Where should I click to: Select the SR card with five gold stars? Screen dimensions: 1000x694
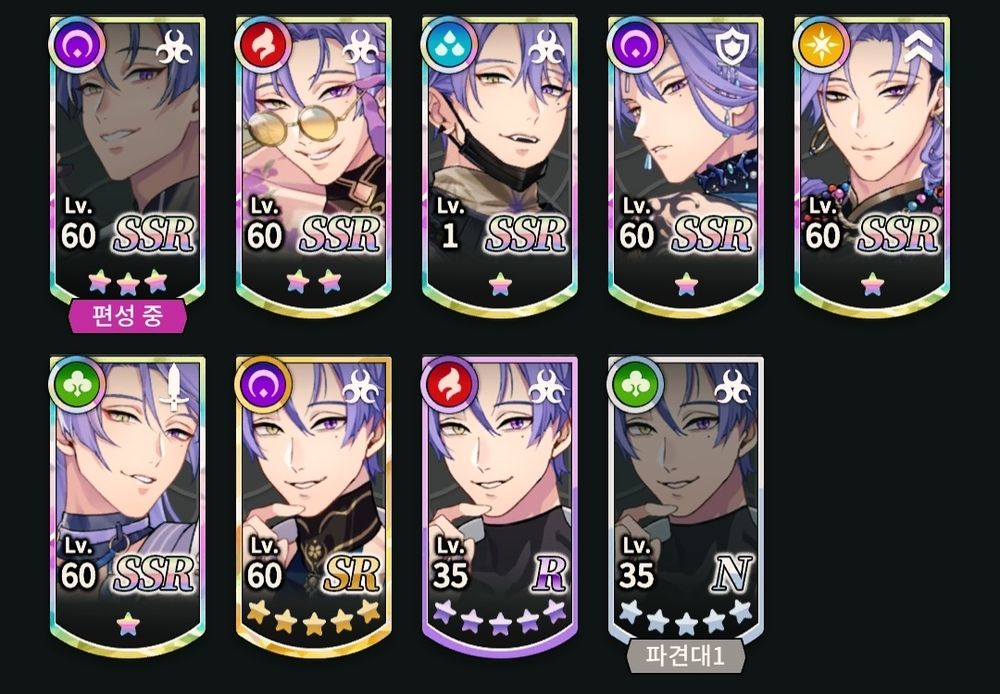(314, 507)
